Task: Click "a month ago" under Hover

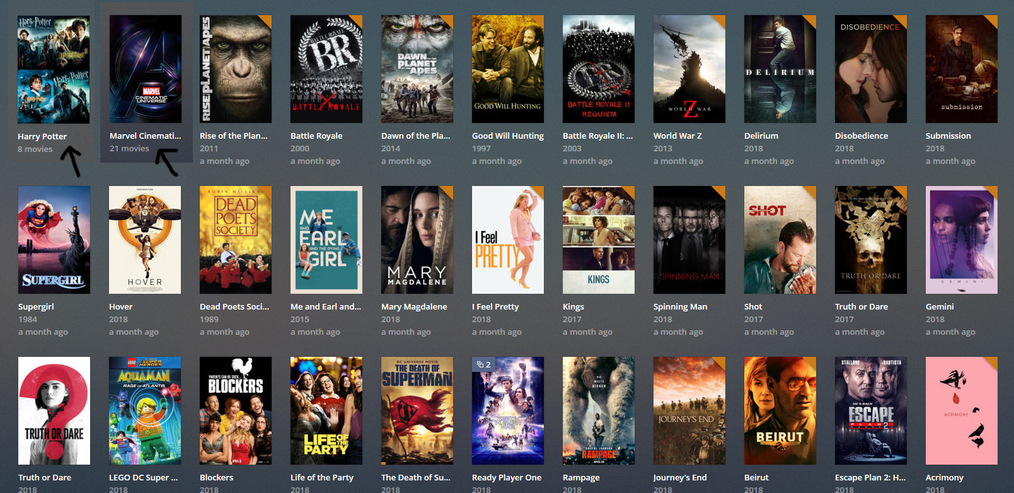Action: (134, 332)
